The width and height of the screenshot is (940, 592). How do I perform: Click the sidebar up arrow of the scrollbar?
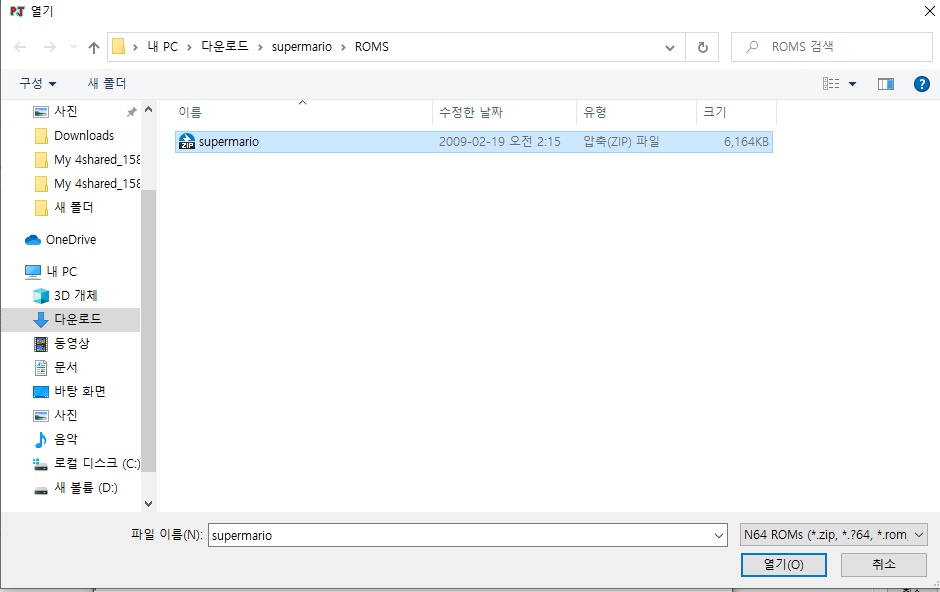coord(149,110)
